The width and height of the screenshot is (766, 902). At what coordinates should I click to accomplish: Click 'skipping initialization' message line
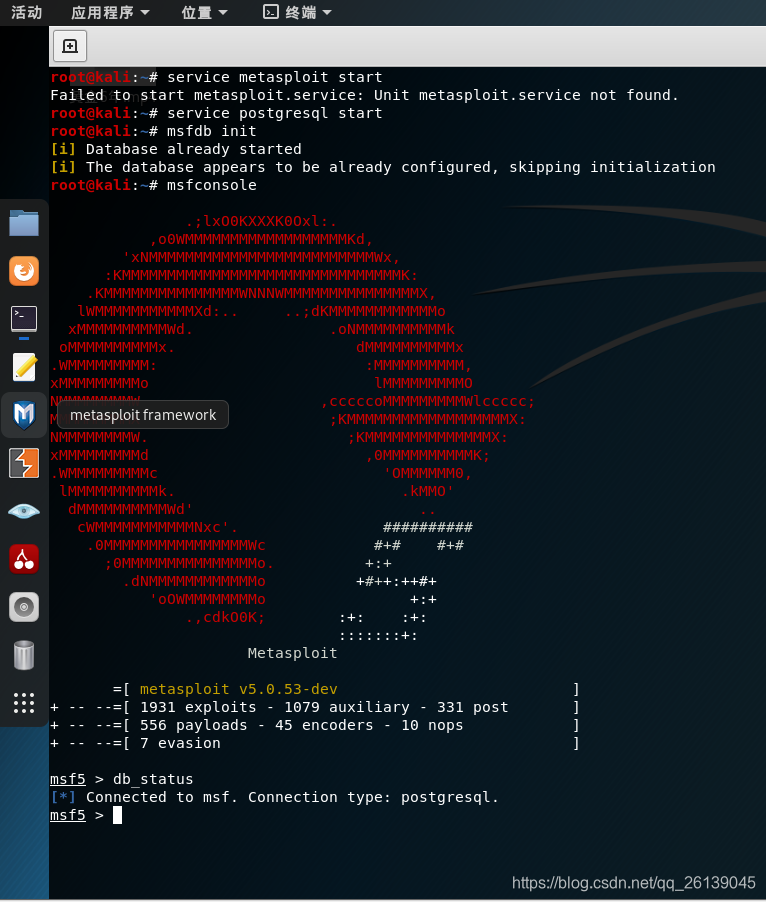coord(383,167)
